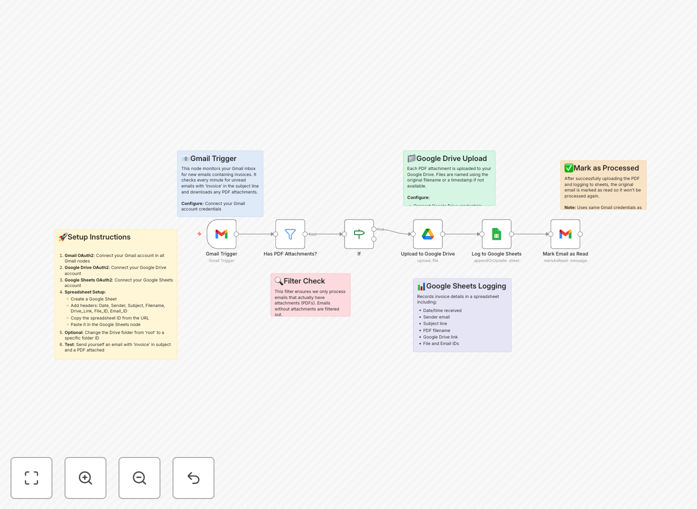Click the 'Setup Instructions' heading text
697x509 pixels.
(x=99, y=237)
